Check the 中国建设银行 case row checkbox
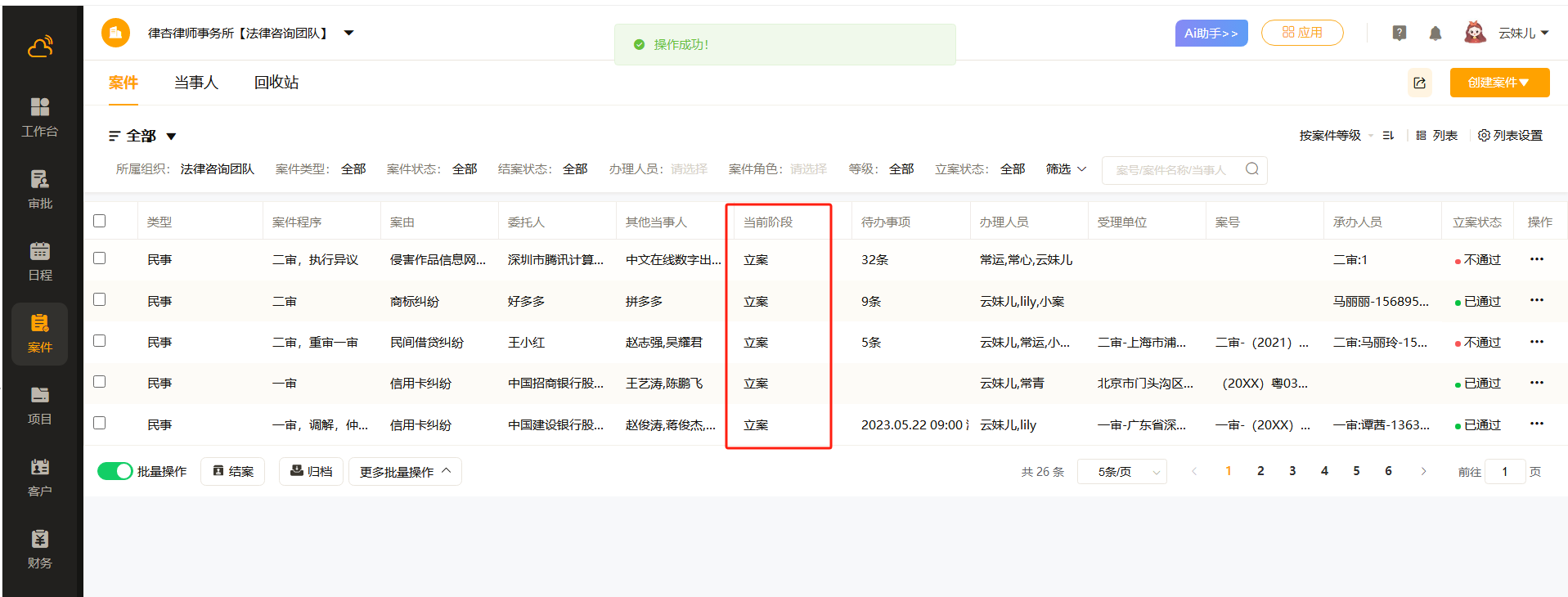The height and width of the screenshot is (597, 1568). click(x=100, y=423)
